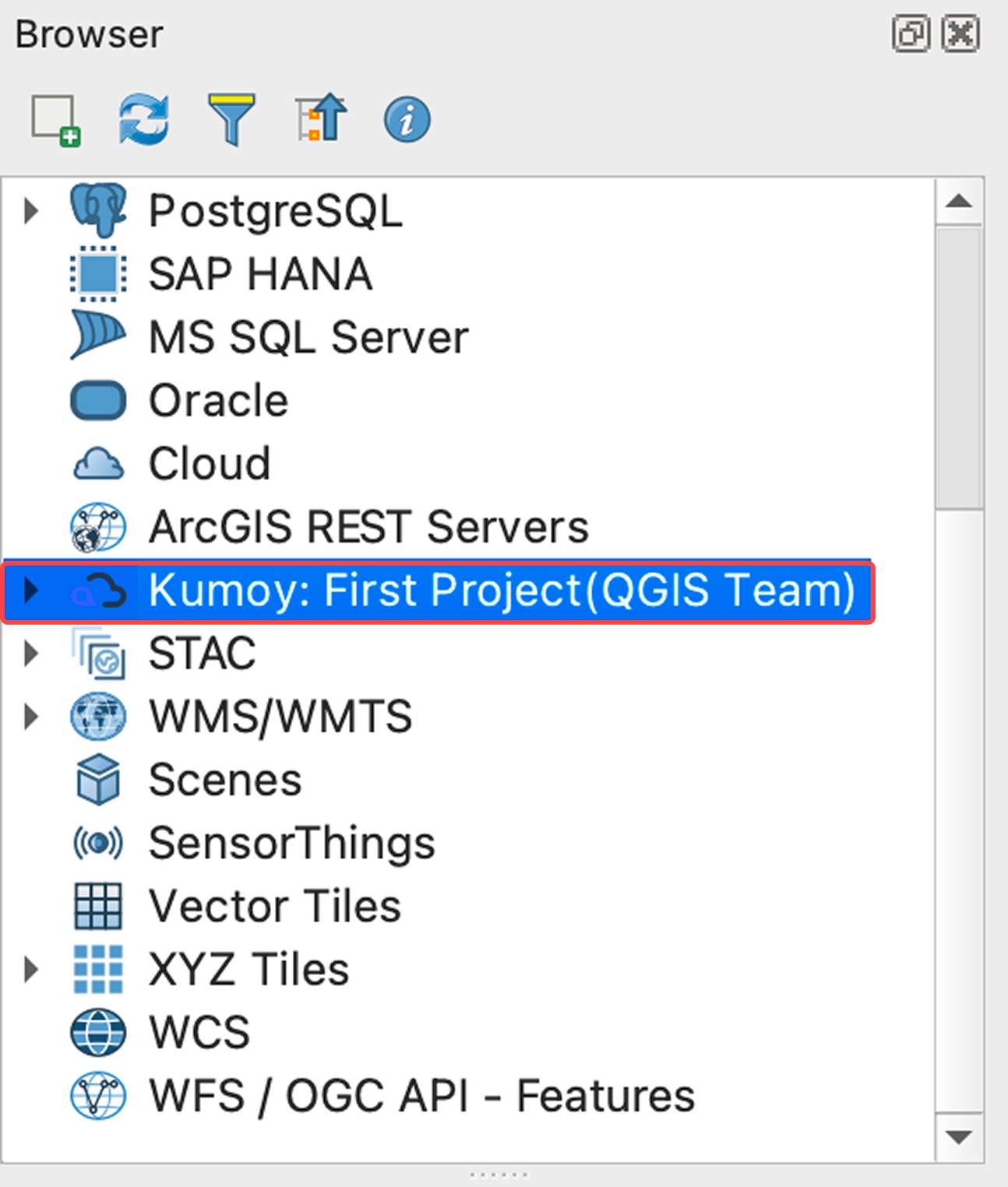
Task: Select the SAP HANA entry
Action: pyautogui.click(x=261, y=273)
